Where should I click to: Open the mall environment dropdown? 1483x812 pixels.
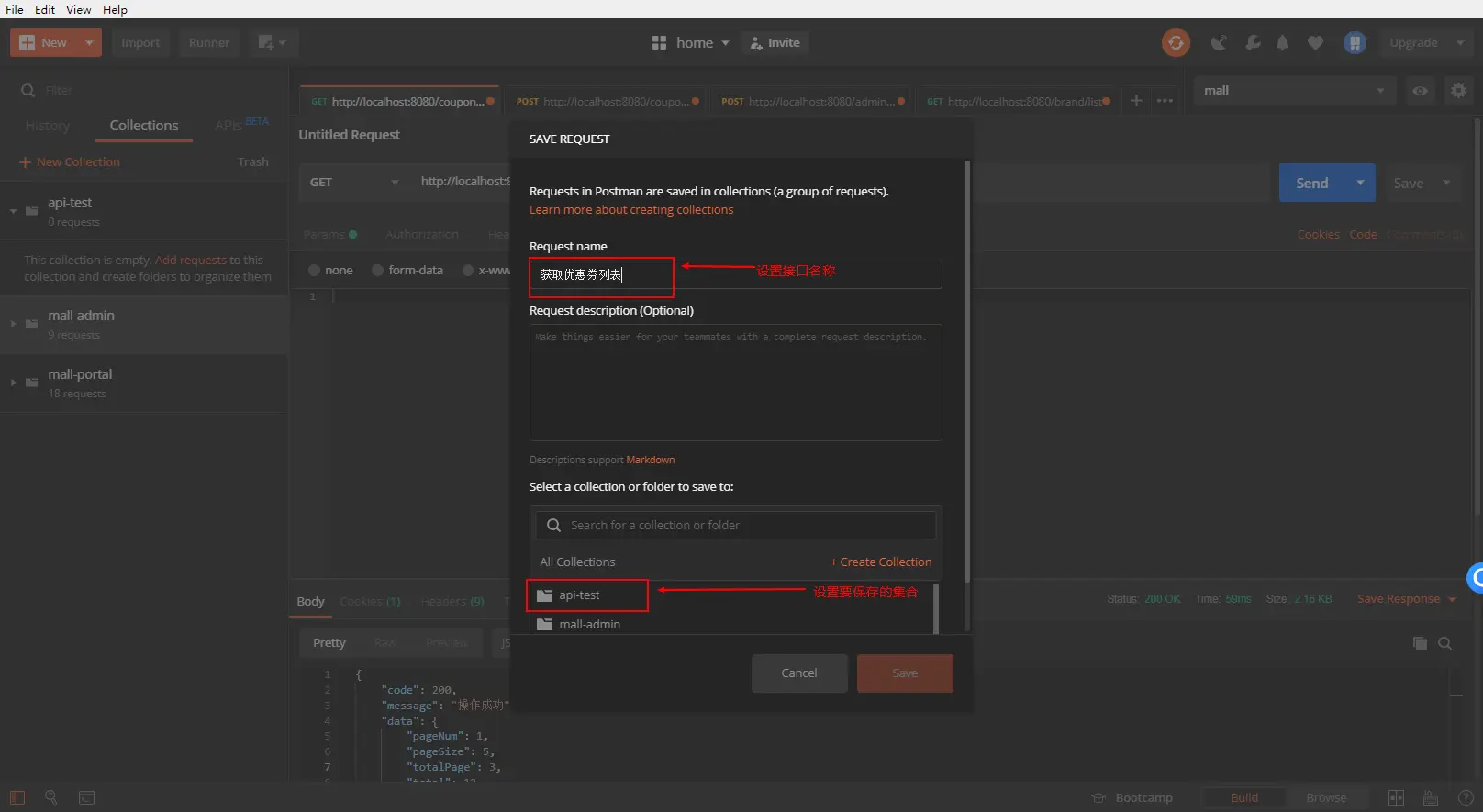point(1294,90)
